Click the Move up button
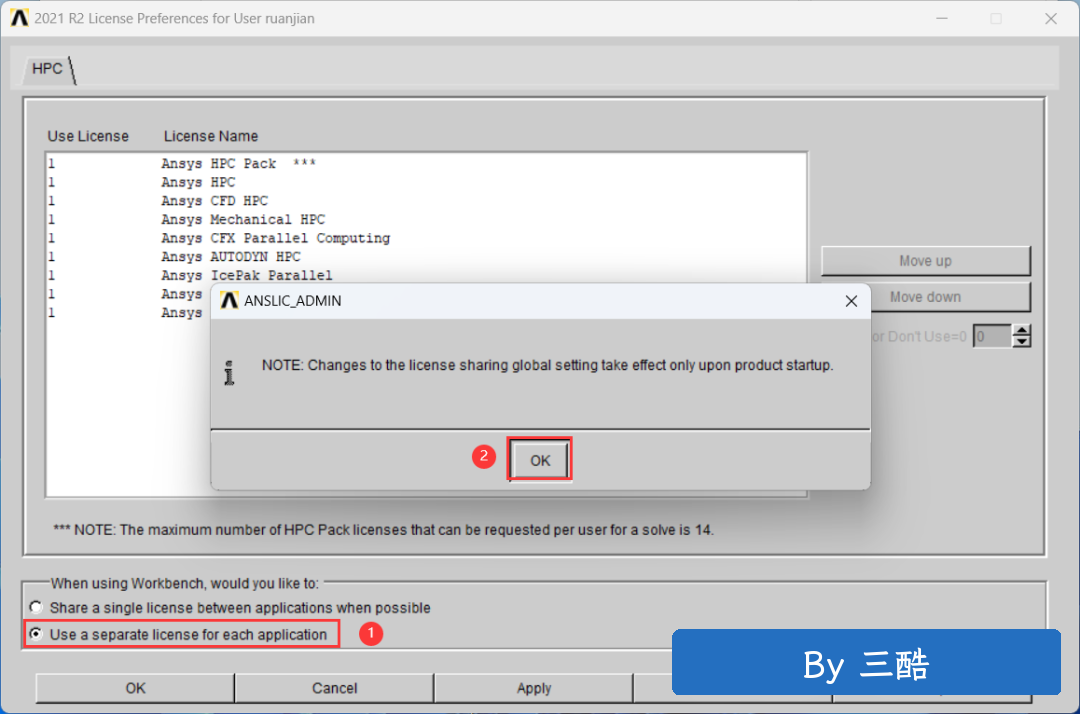Image resolution: width=1080 pixels, height=714 pixels. 926,261
